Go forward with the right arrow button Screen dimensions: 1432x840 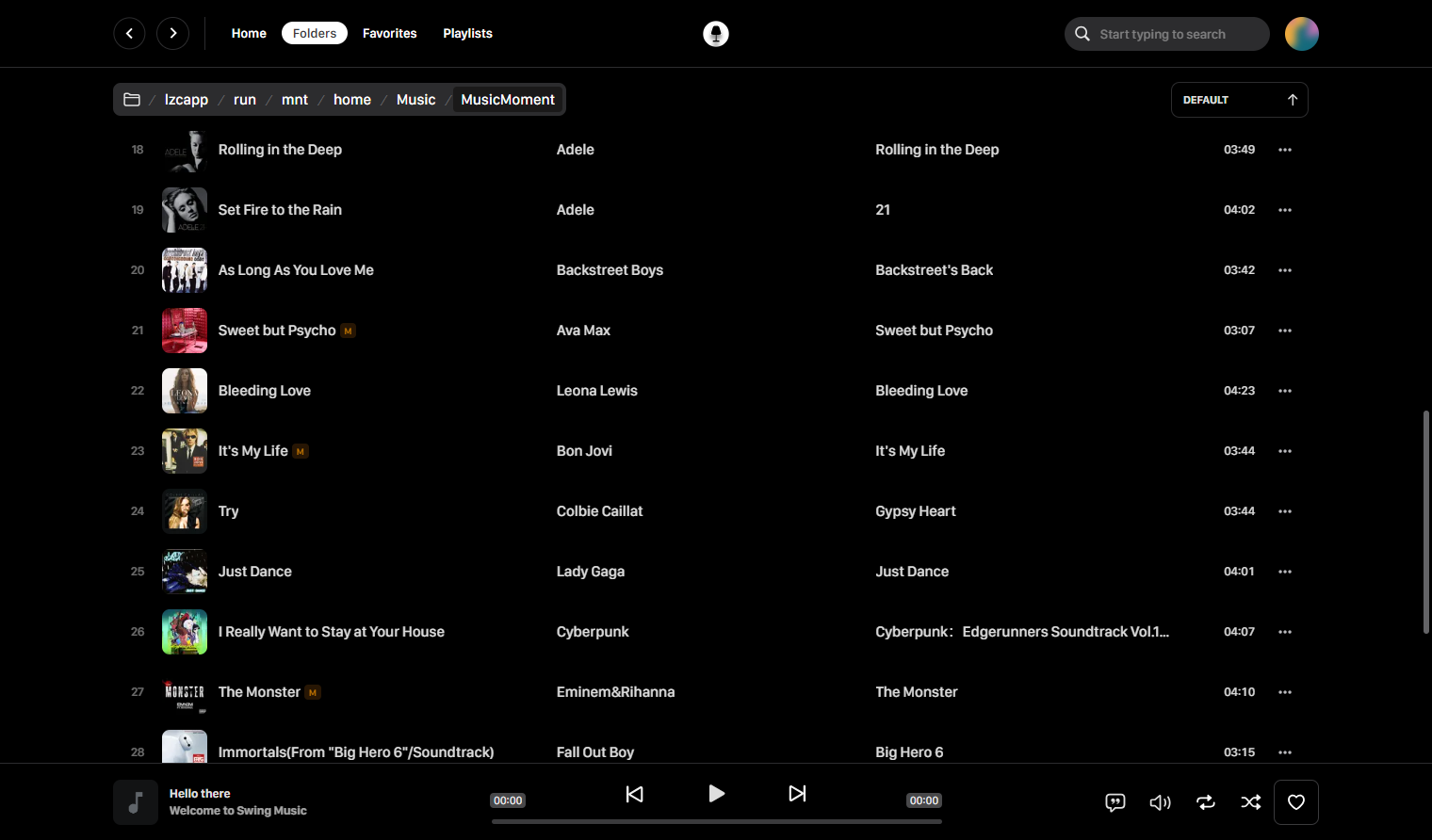(173, 33)
